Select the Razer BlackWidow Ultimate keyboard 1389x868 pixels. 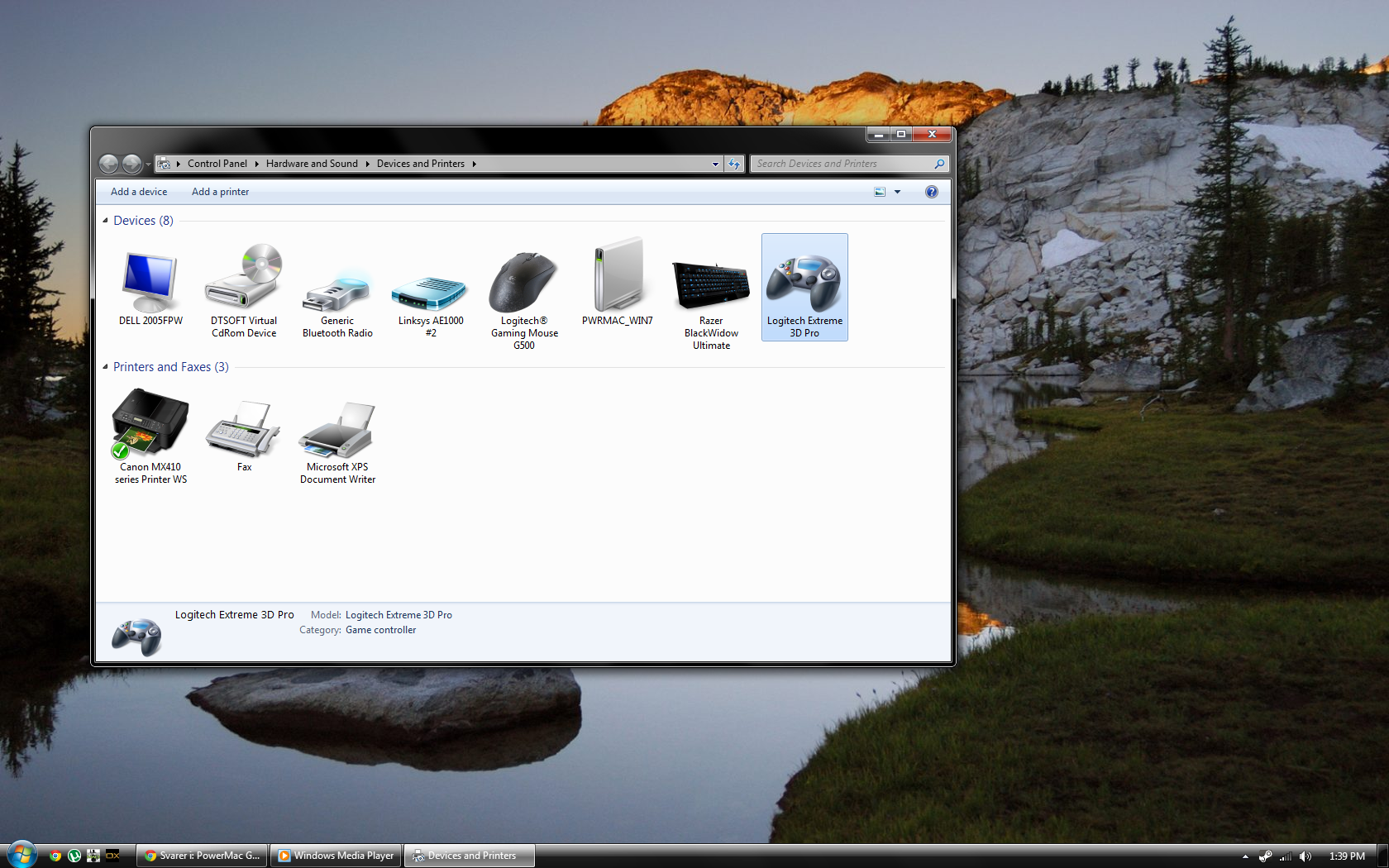click(x=711, y=304)
